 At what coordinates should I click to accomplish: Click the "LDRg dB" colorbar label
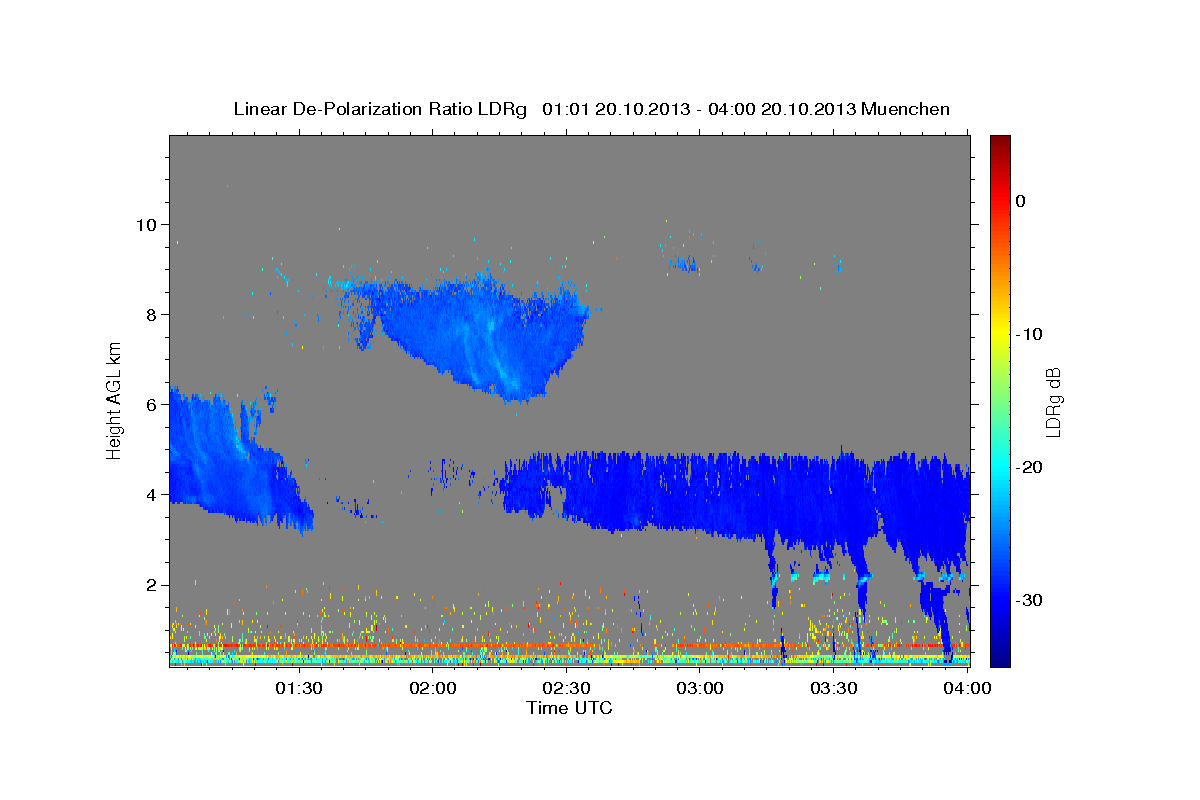pyautogui.click(x=1053, y=401)
